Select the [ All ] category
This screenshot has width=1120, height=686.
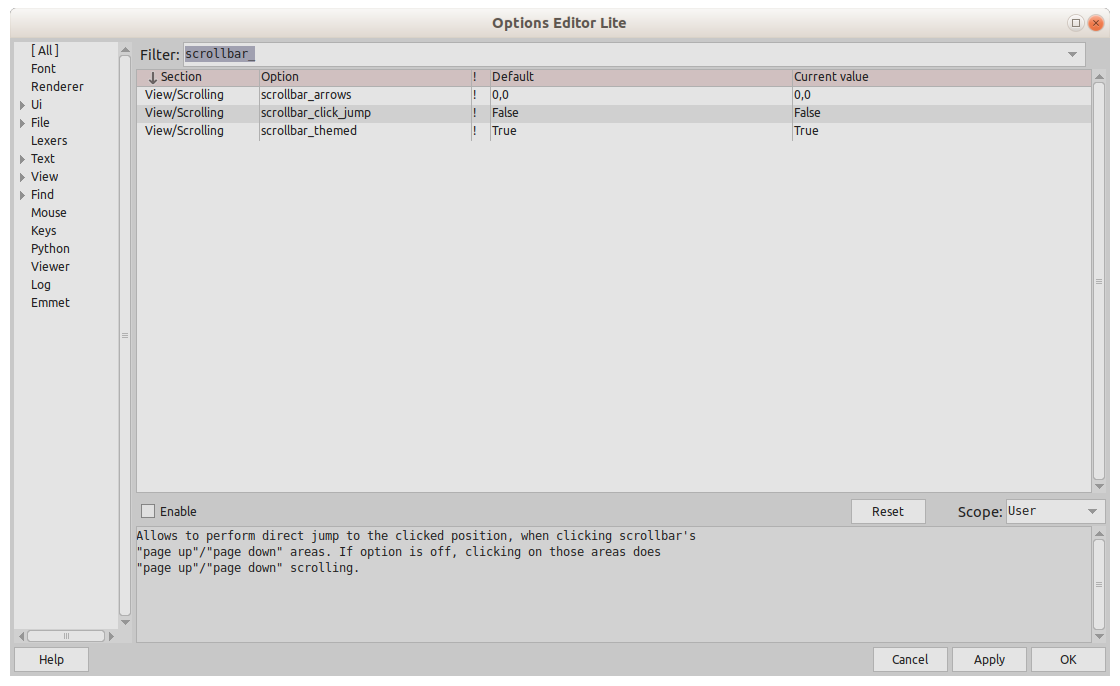tap(45, 51)
